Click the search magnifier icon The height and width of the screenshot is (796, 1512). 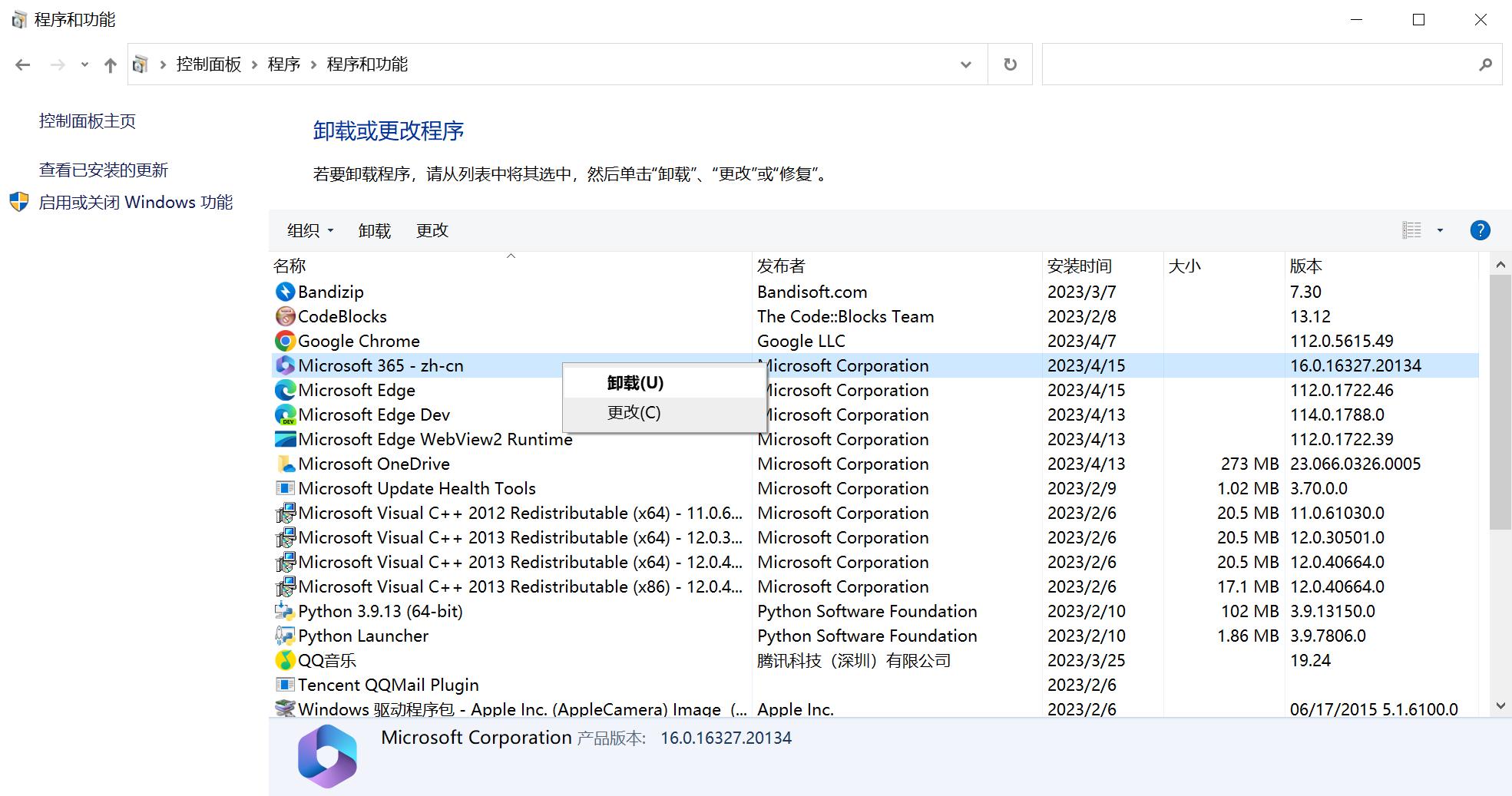[x=1485, y=64]
